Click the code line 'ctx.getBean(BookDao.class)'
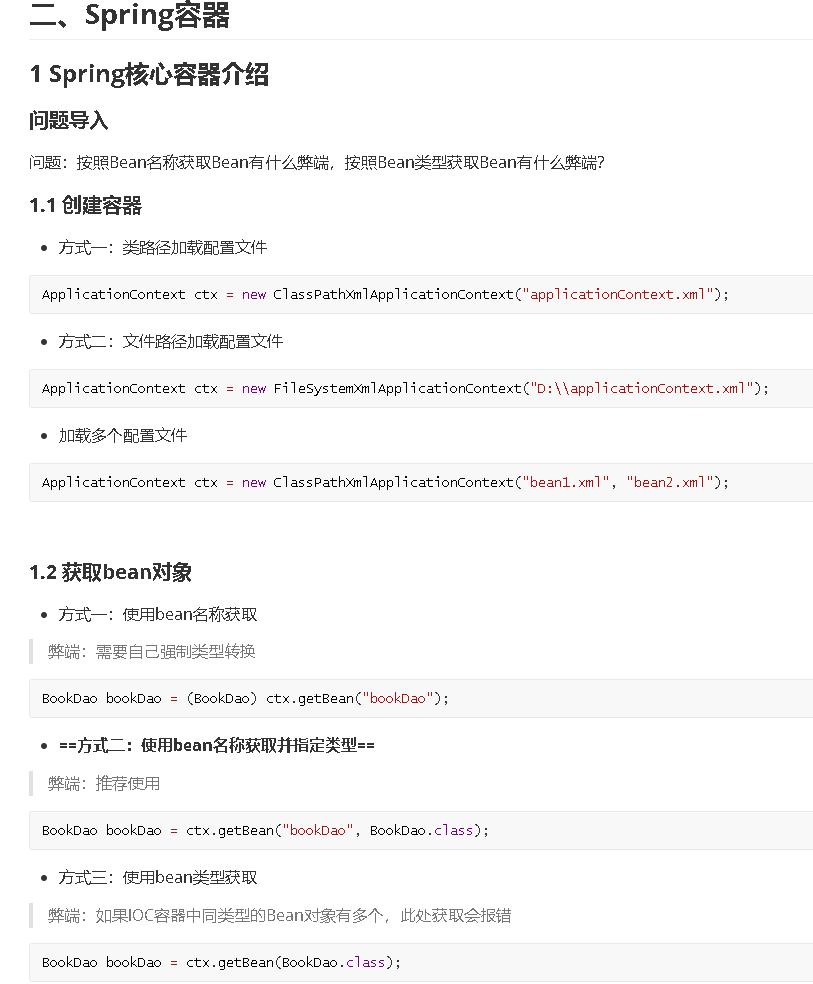This screenshot has height=984, width=813. click(221, 962)
